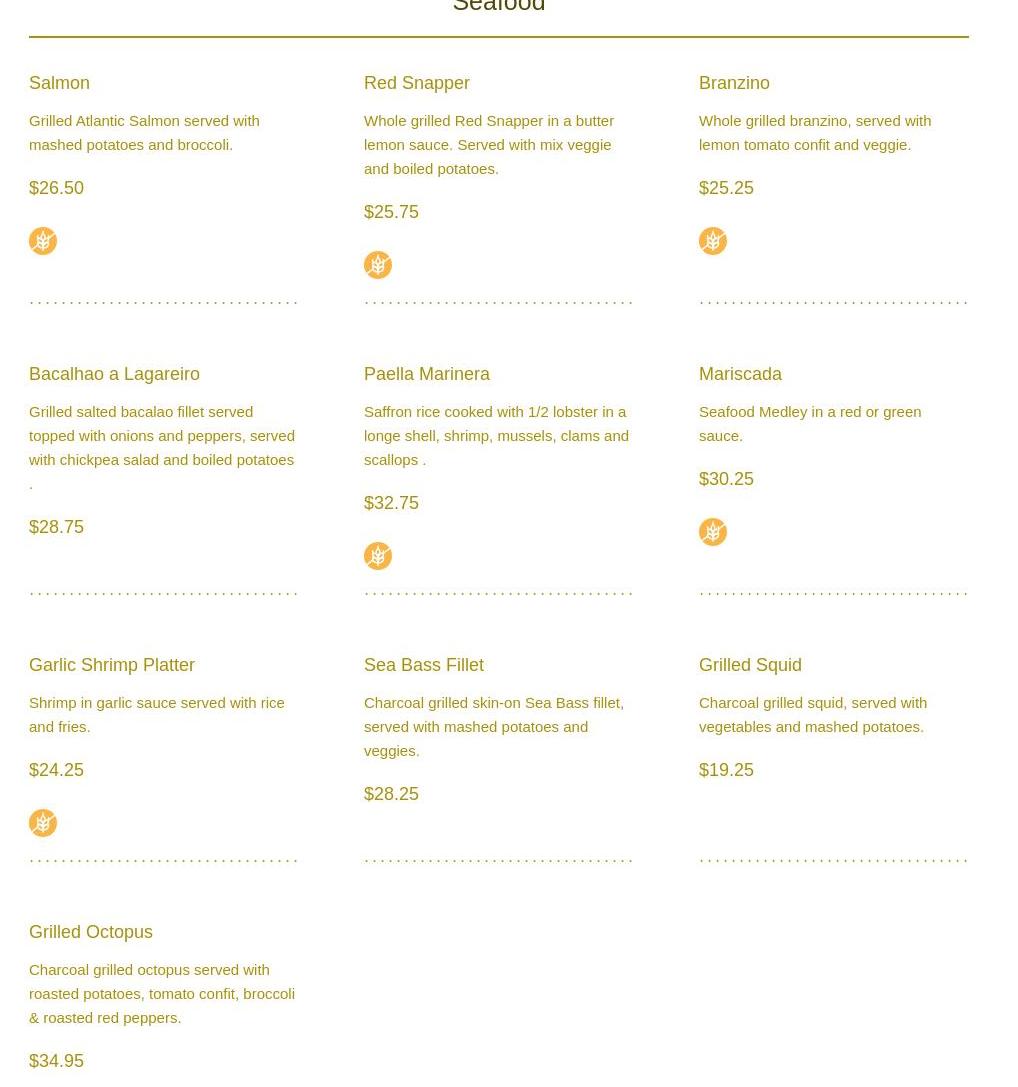Click the gluten-free icon under Salmon
Viewport: 1018px width, 1087px height.
[x=43, y=241]
